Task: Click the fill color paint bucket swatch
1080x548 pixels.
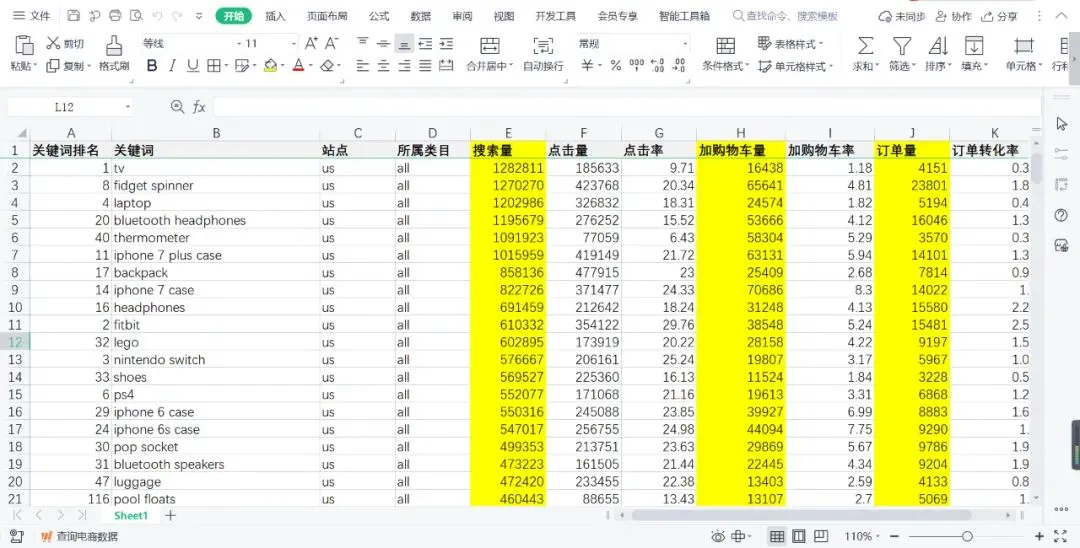Action: click(x=270, y=65)
